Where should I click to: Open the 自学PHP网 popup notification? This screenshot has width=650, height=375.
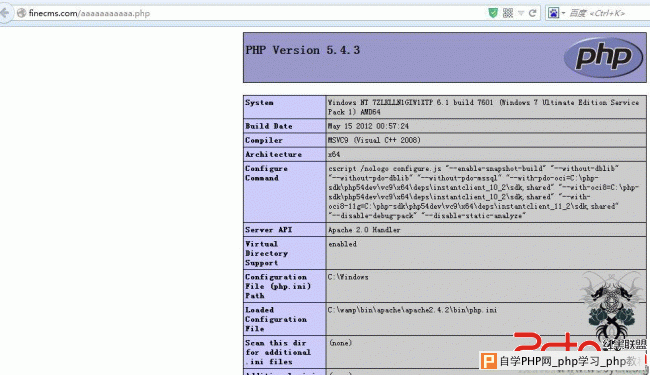(563, 361)
